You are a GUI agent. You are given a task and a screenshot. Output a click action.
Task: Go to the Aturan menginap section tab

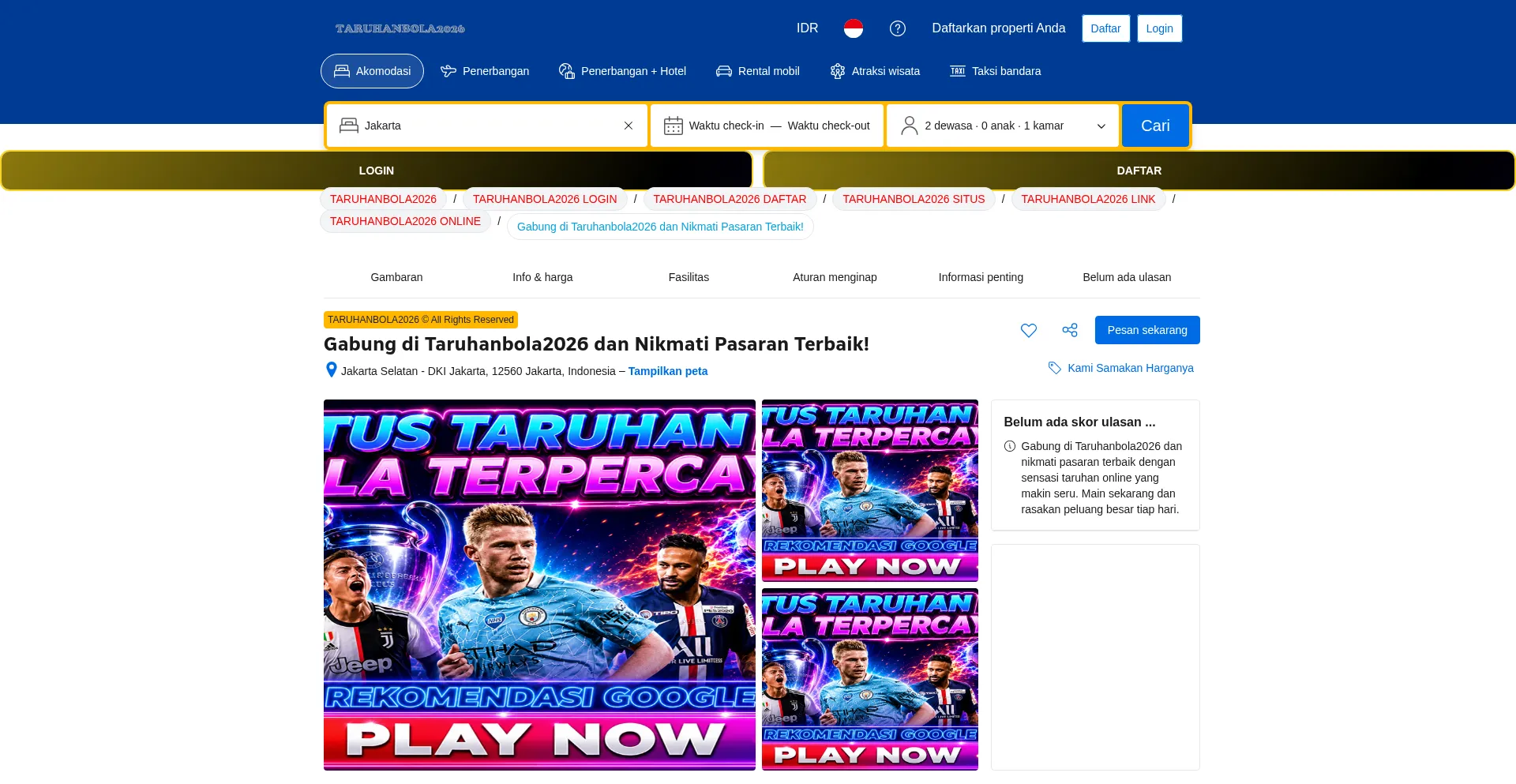[x=835, y=277]
